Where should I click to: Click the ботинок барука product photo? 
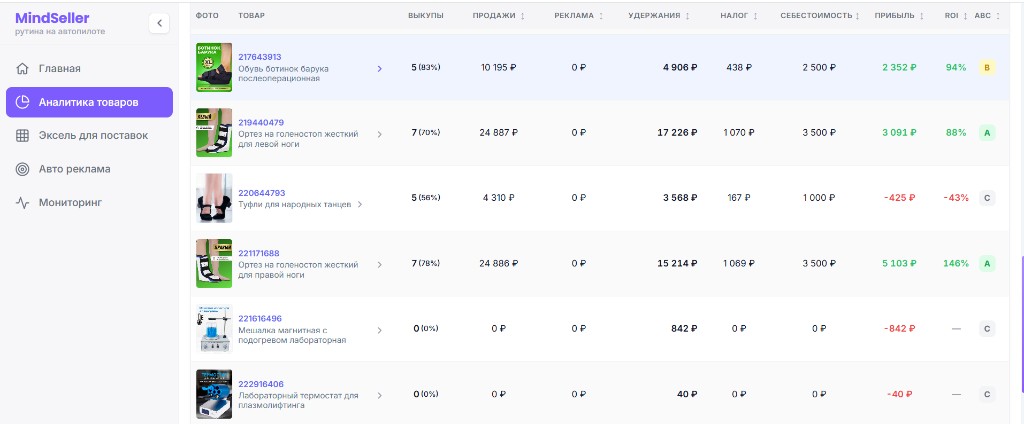point(214,67)
